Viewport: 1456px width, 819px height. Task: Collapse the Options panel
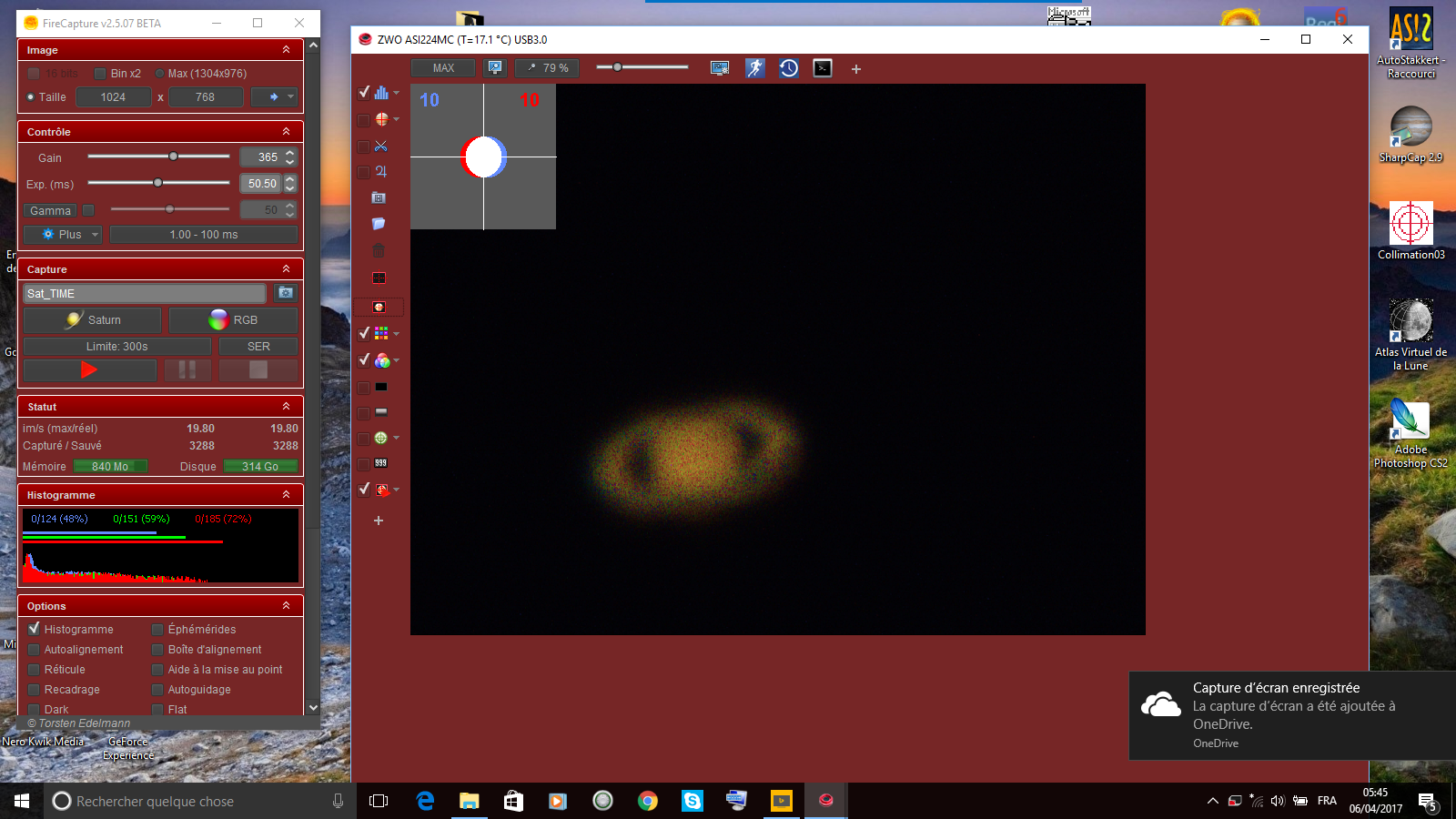click(286, 606)
